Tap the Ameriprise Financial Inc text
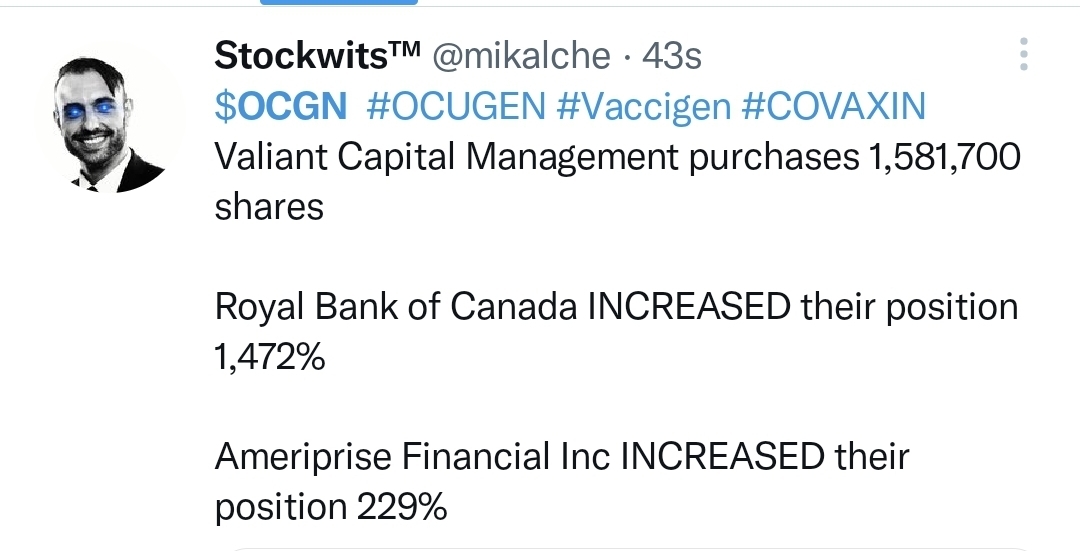The image size is (1080, 551). tap(412, 457)
